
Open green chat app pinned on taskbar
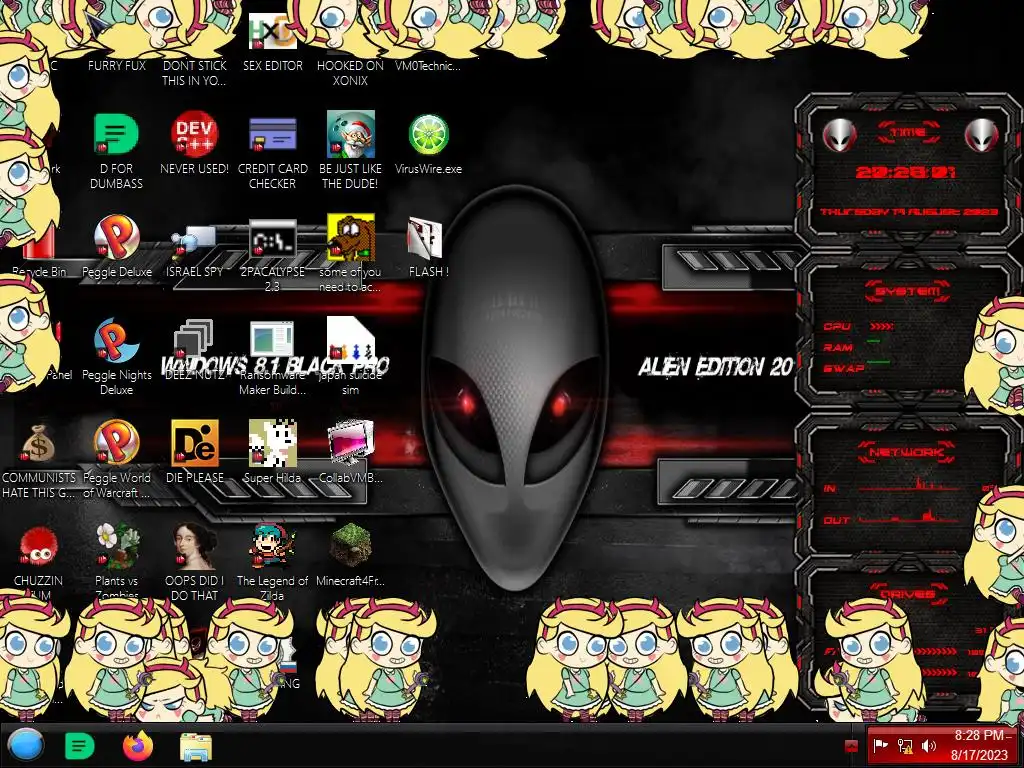[79, 746]
